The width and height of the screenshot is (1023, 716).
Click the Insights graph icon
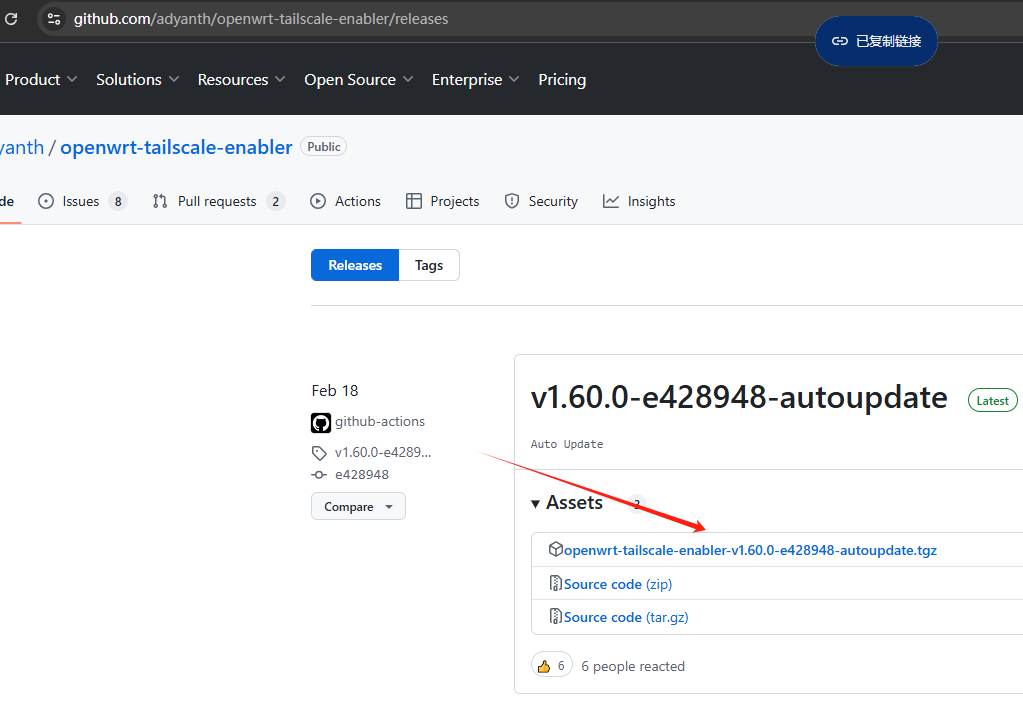click(x=611, y=201)
